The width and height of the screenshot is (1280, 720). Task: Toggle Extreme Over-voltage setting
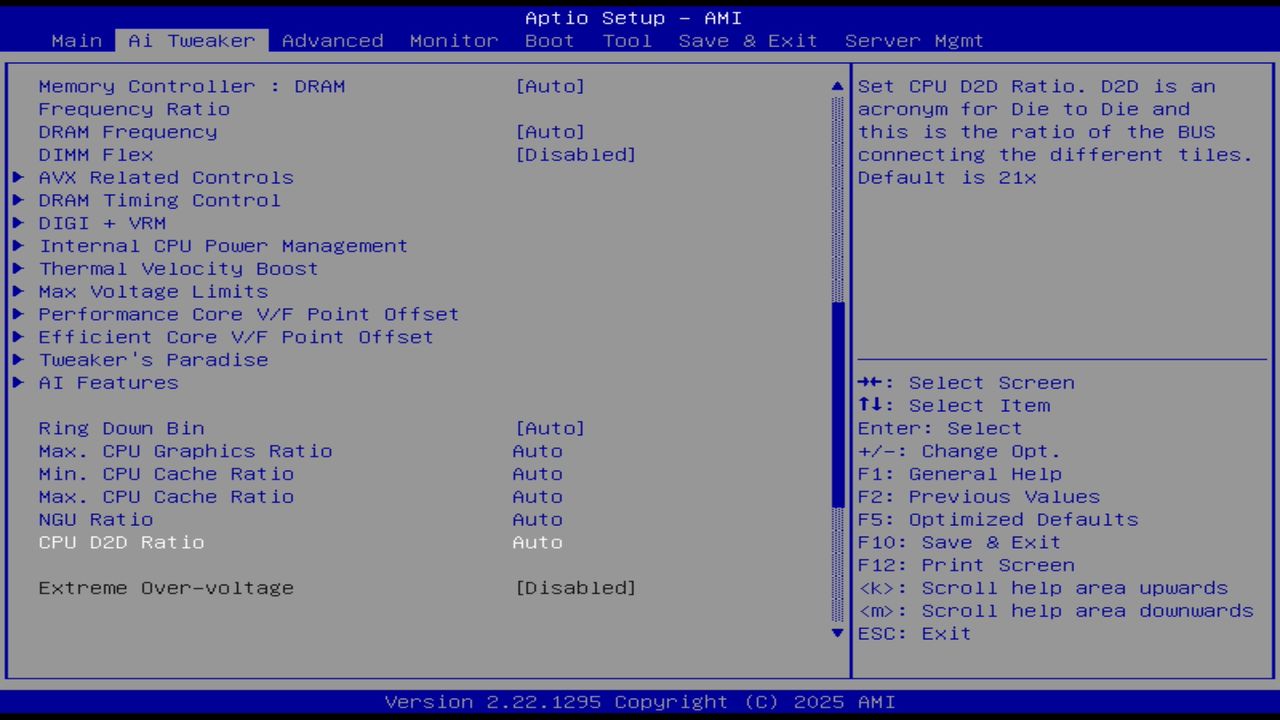[577, 588]
